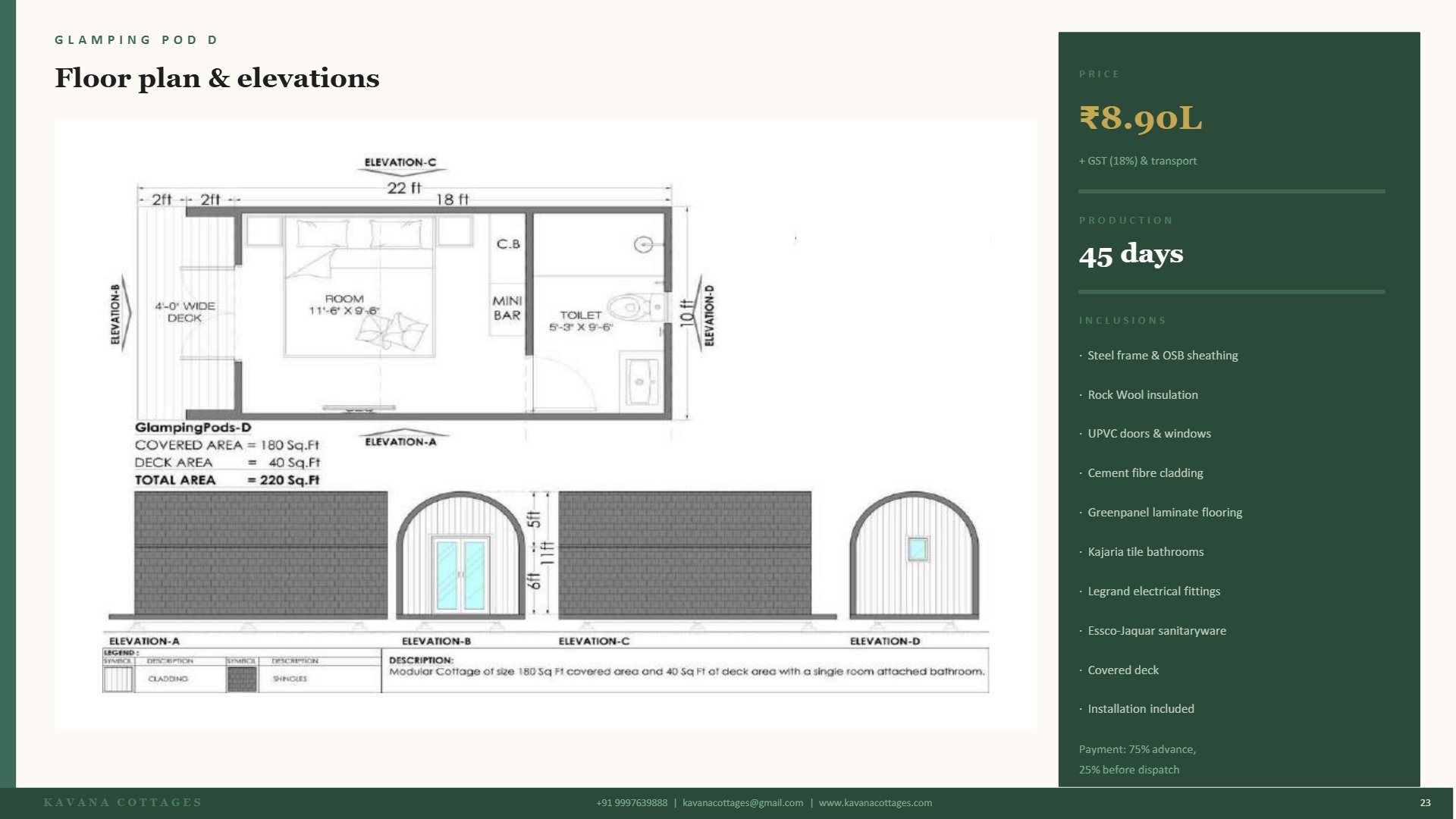1456x819 pixels.
Task: Click the 'DESCRIPTION:' modular cottage text
Action: click(686, 666)
